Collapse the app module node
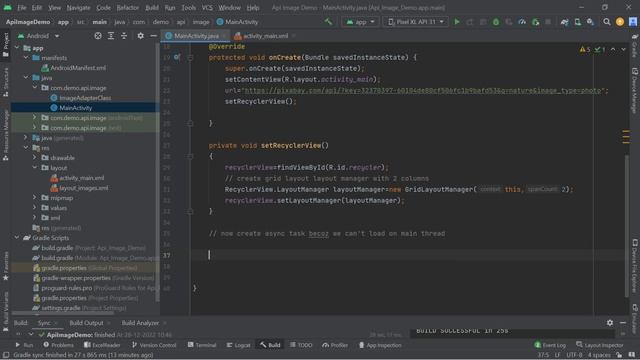 coord(17,48)
